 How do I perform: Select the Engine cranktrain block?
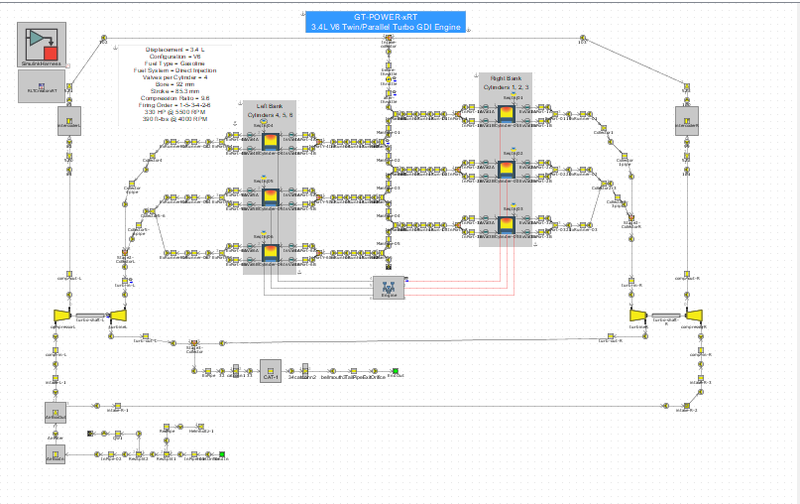pyautogui.click(x=388, y=288)
